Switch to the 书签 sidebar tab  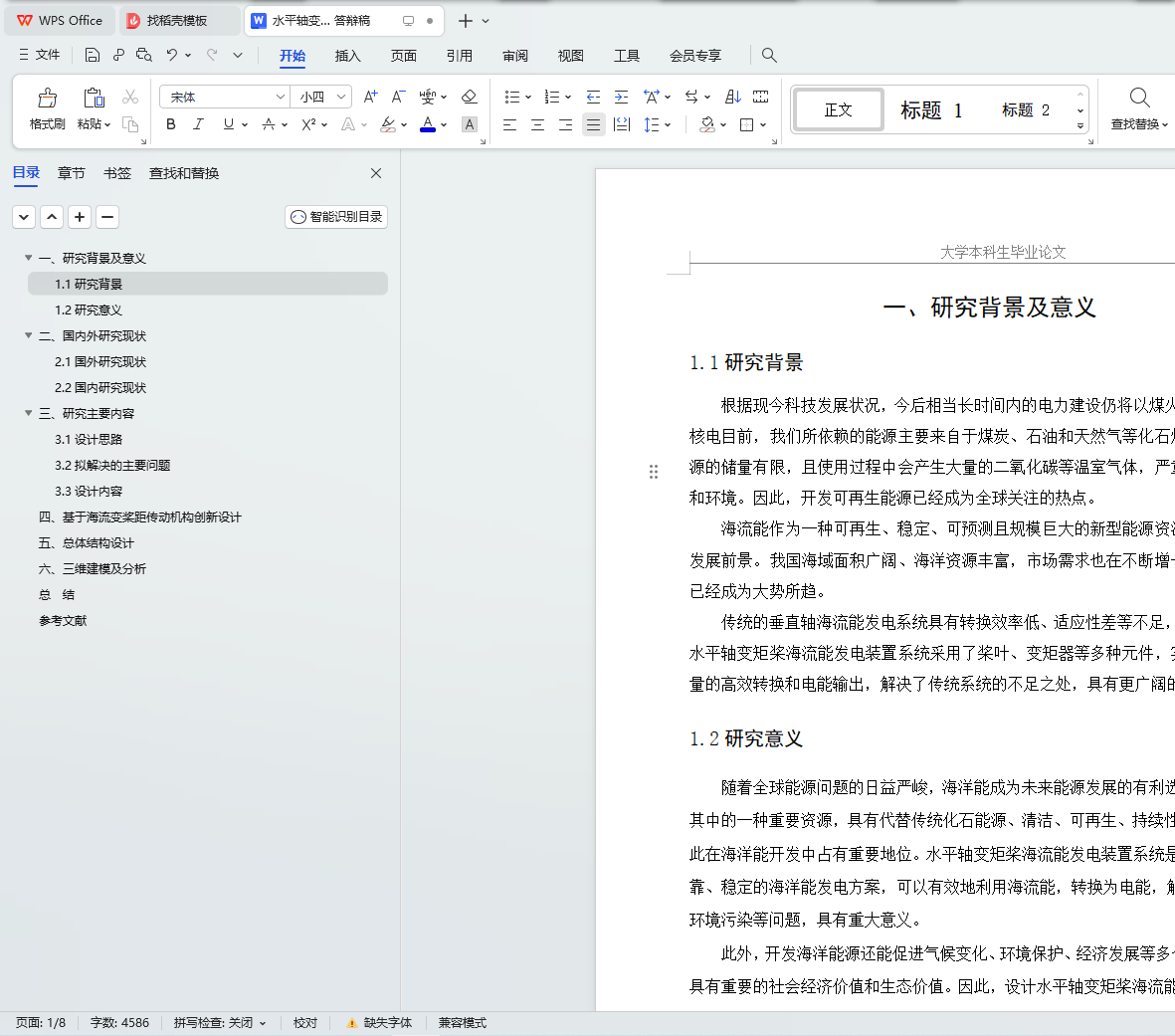[117, 173]
